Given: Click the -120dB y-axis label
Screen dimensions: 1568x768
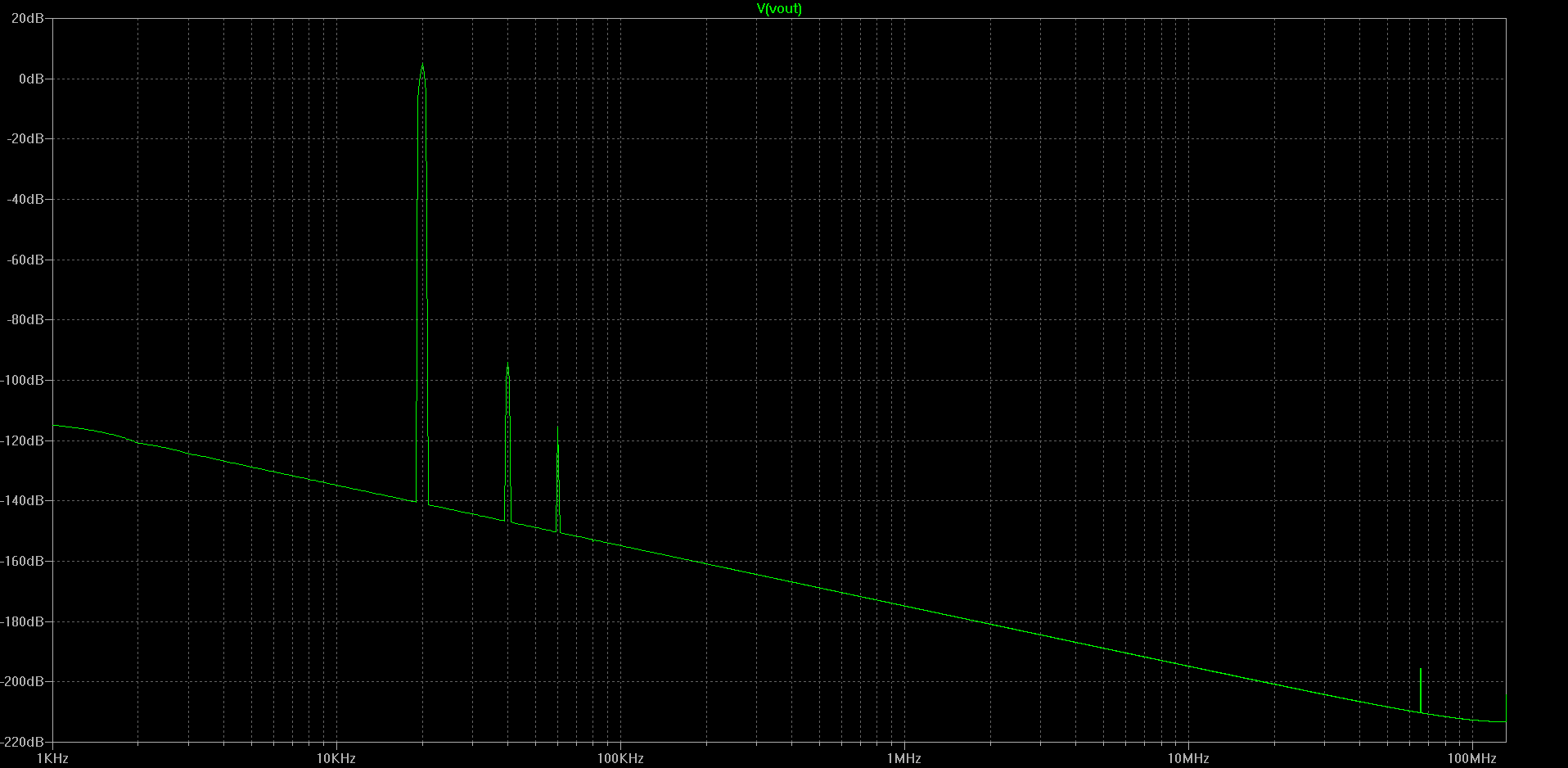Looking at the screenshot, I should [22, 440].
